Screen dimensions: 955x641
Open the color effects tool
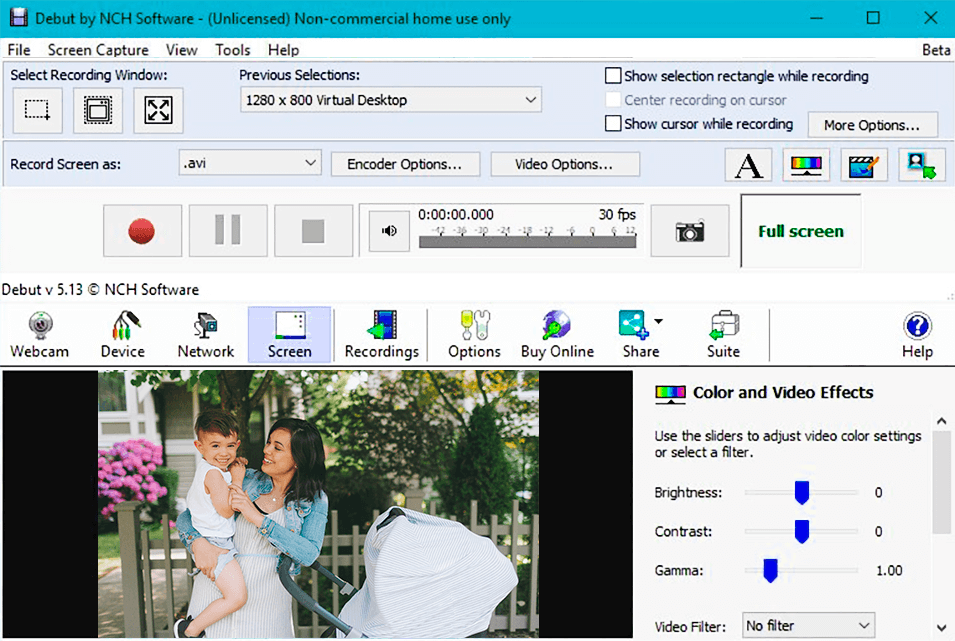coord(806,164)
